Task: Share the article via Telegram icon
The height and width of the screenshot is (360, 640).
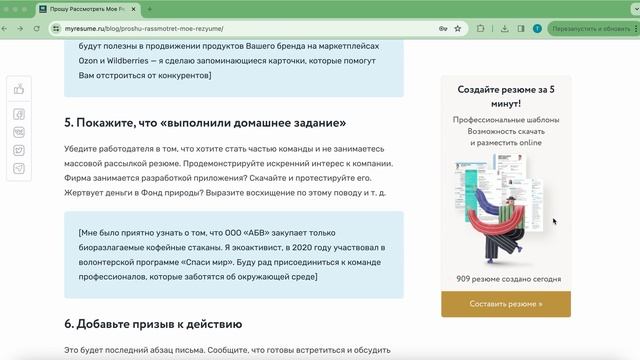Action: 19,168
